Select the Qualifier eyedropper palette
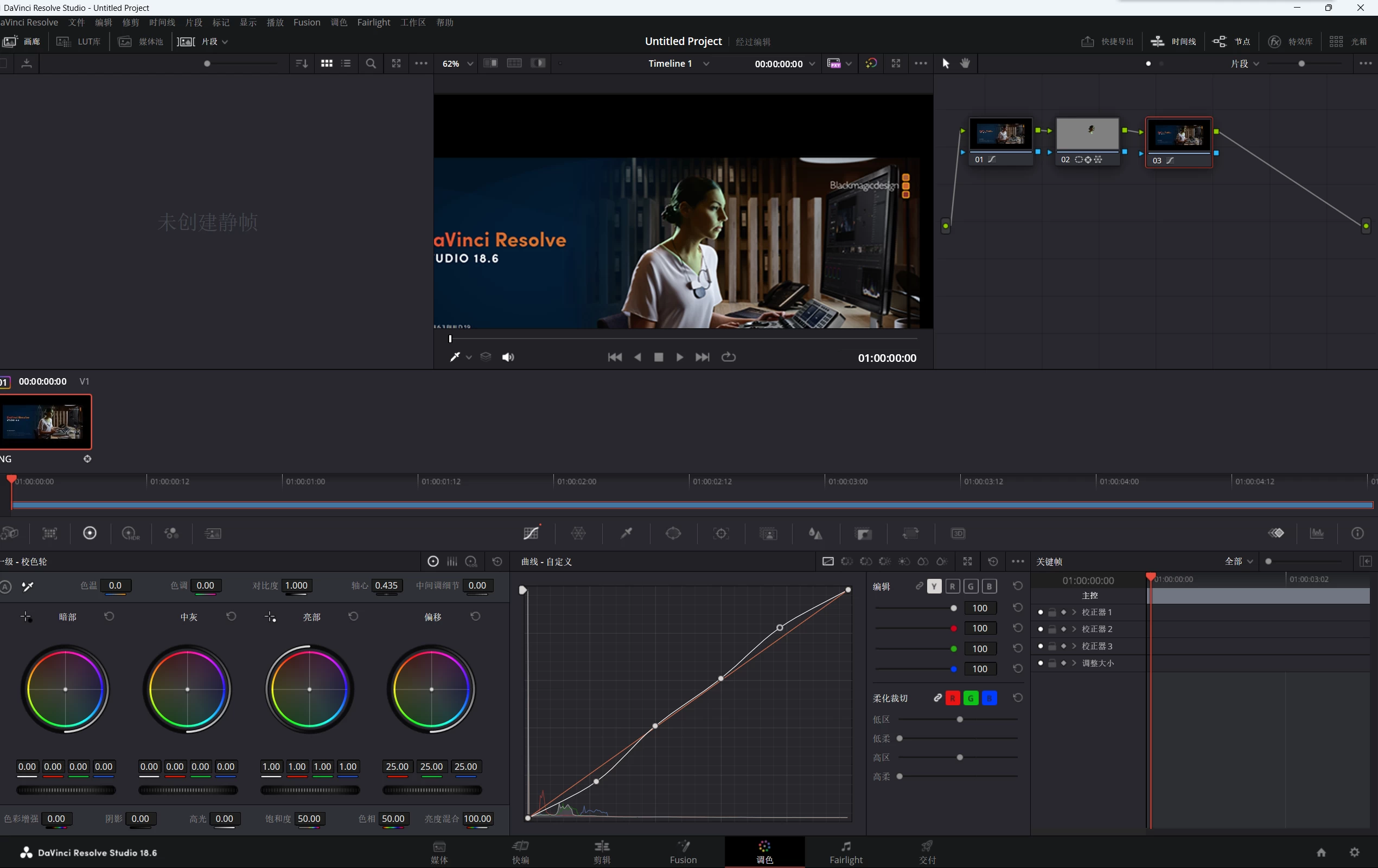The image size is (1378, 868). point(627,533)
